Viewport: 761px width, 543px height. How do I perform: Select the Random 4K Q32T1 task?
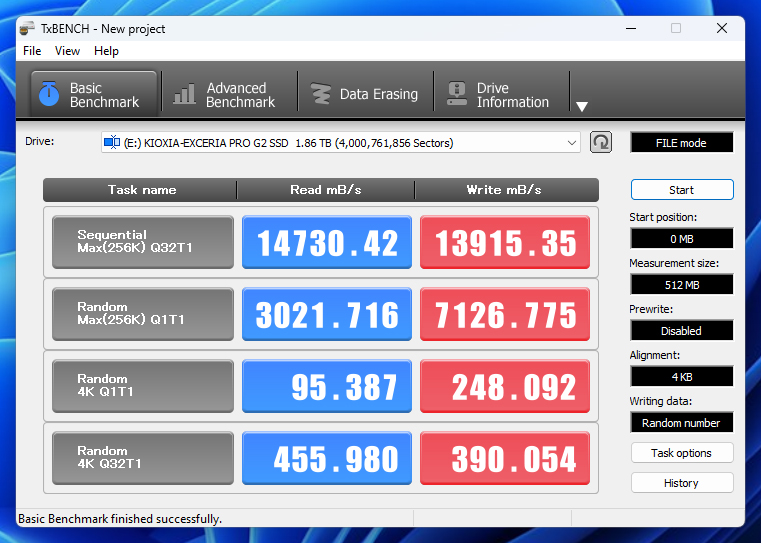coord(143,458)
